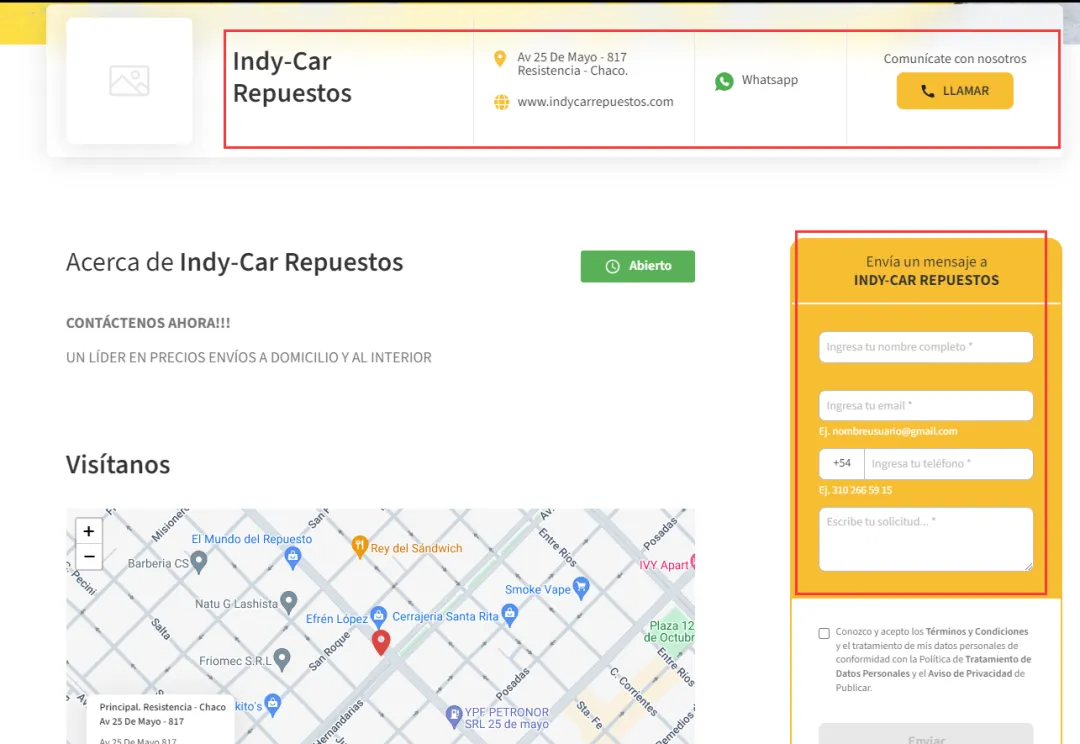1080x744 pixels.
Task: Click Rey del Sándwich restaurant marker
Action: [360, 547]
